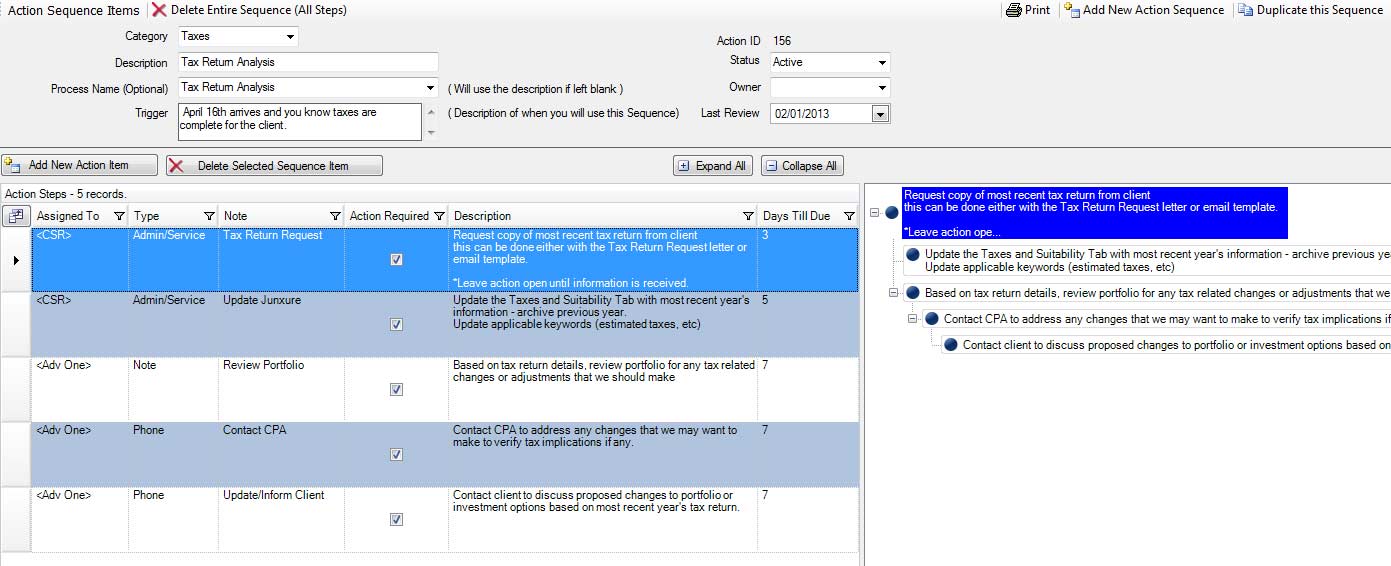
Task: Toggle Action Required for Review Portfolio row
Action: (x=396, y=389)
